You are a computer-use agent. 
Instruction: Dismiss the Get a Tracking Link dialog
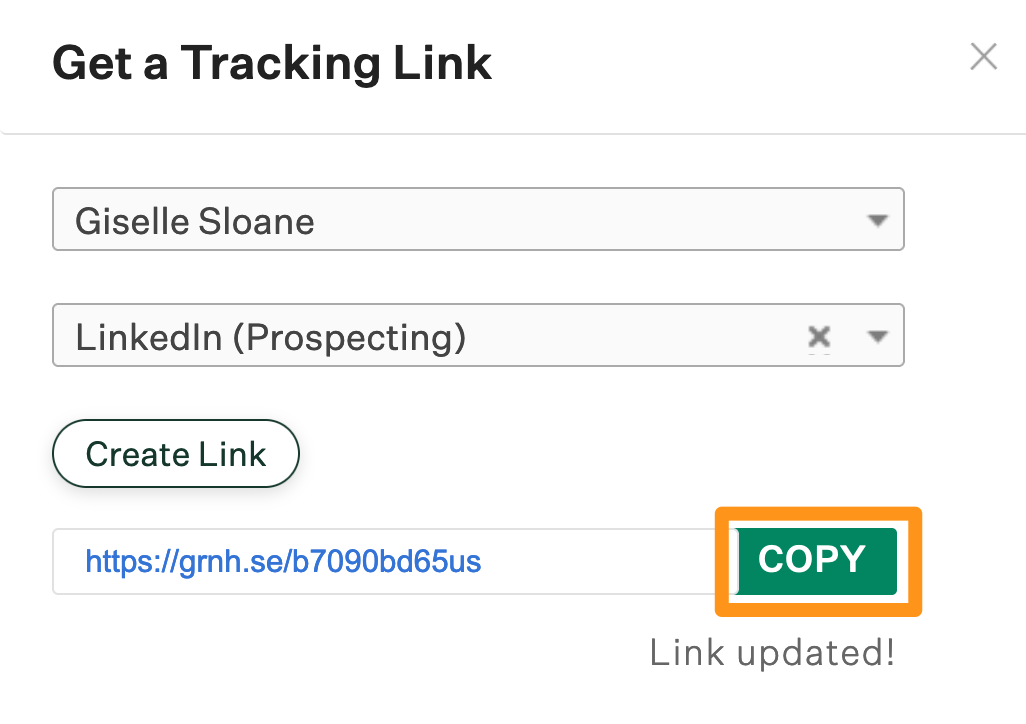(x=983, y=57)
